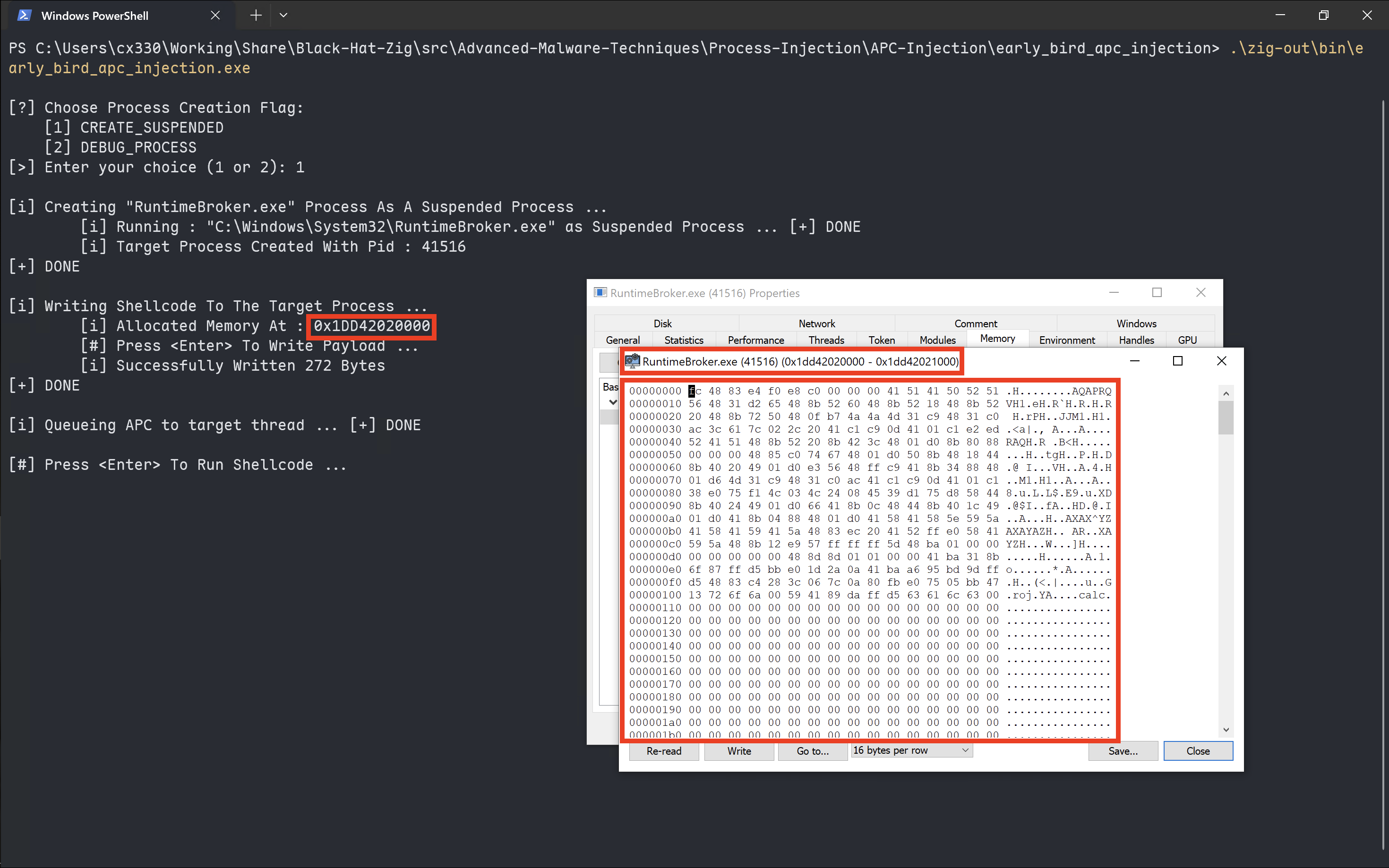The height and width of the screenshot is (868, 1389).
Task: Click the RuntimeBroker Properties window icon
Action: pyautogui.click(x=600, y=293)
